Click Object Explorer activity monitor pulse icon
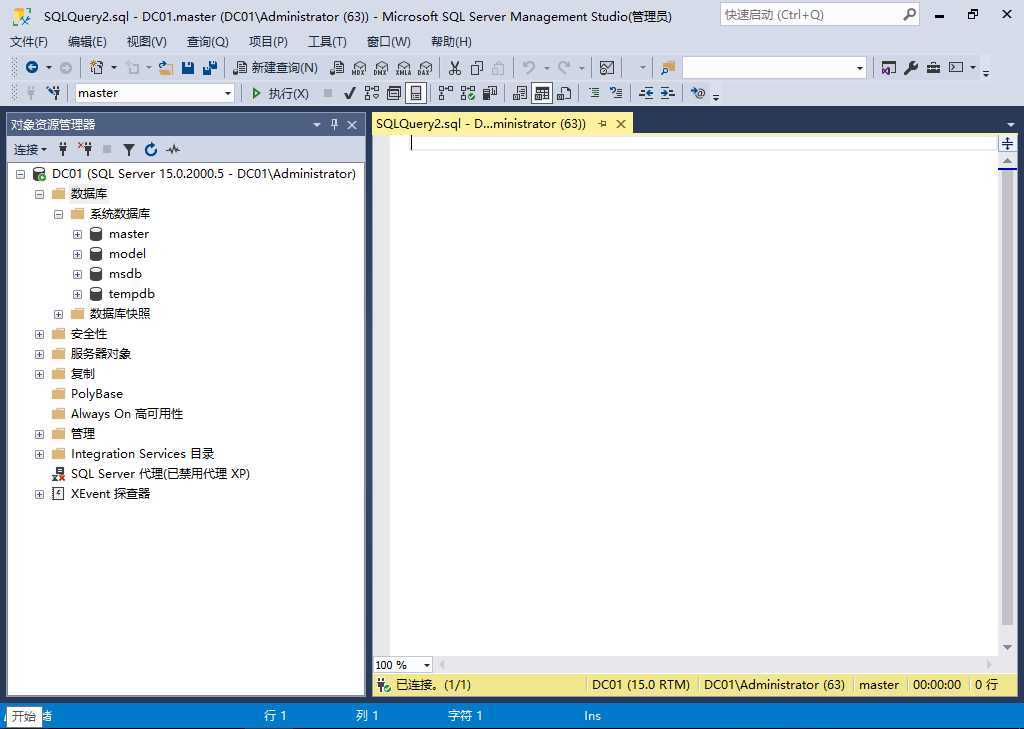This screenshot has width=1024, height=729. point(173,150)
